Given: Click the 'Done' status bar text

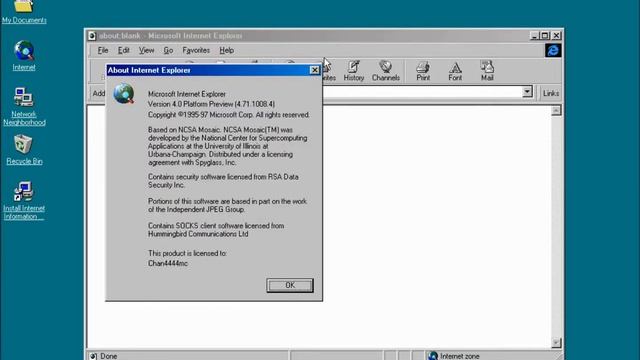Looking at the screenshot, I should (109, 356).
